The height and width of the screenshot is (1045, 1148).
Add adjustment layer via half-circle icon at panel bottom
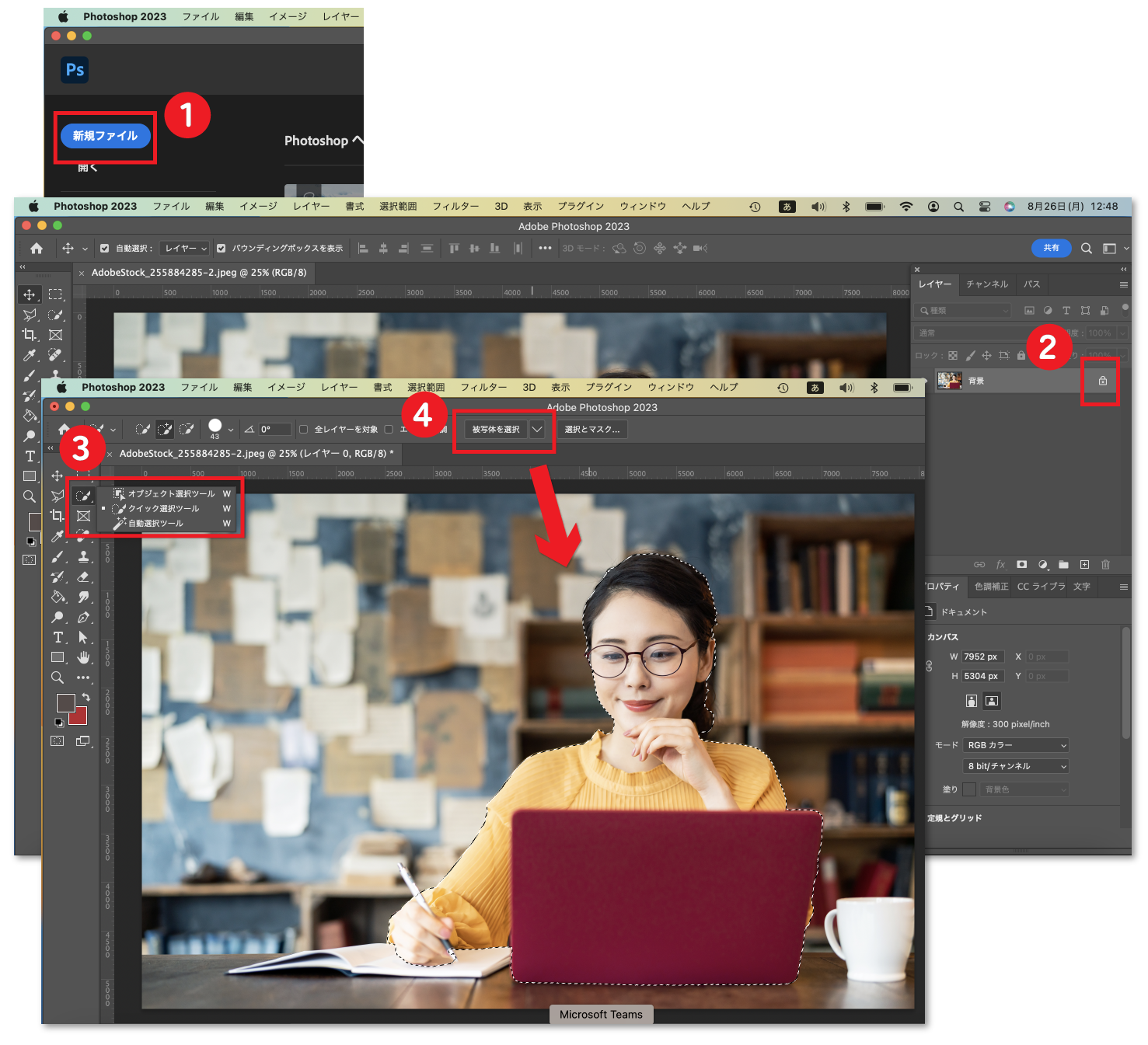(1043, 565)
